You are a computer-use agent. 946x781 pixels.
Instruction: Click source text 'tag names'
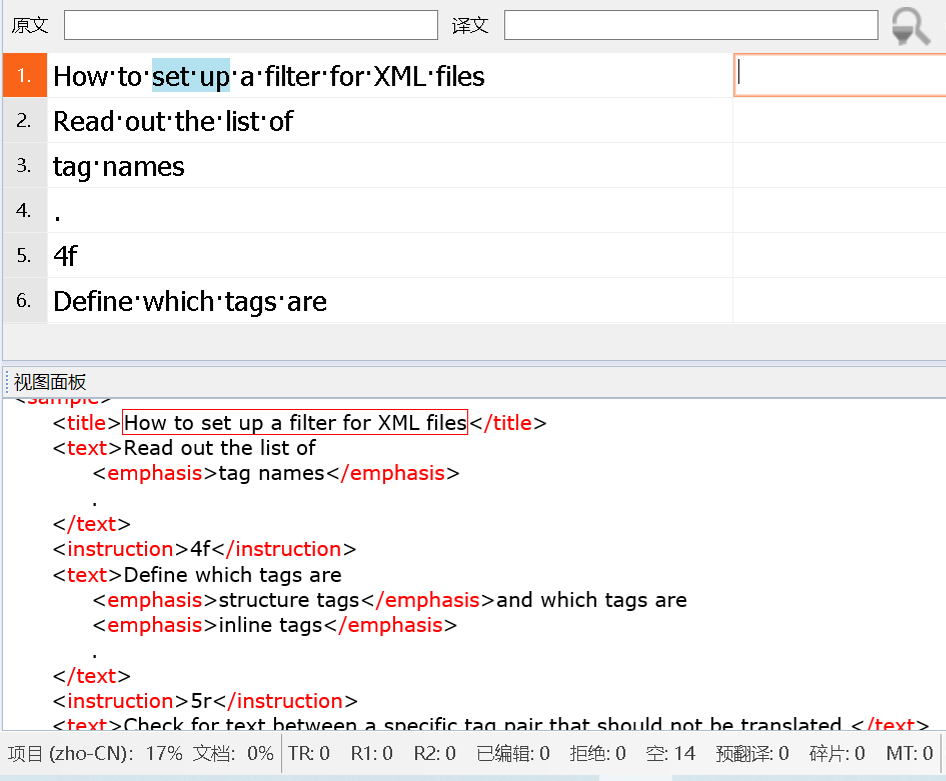(x=119, y=167)
